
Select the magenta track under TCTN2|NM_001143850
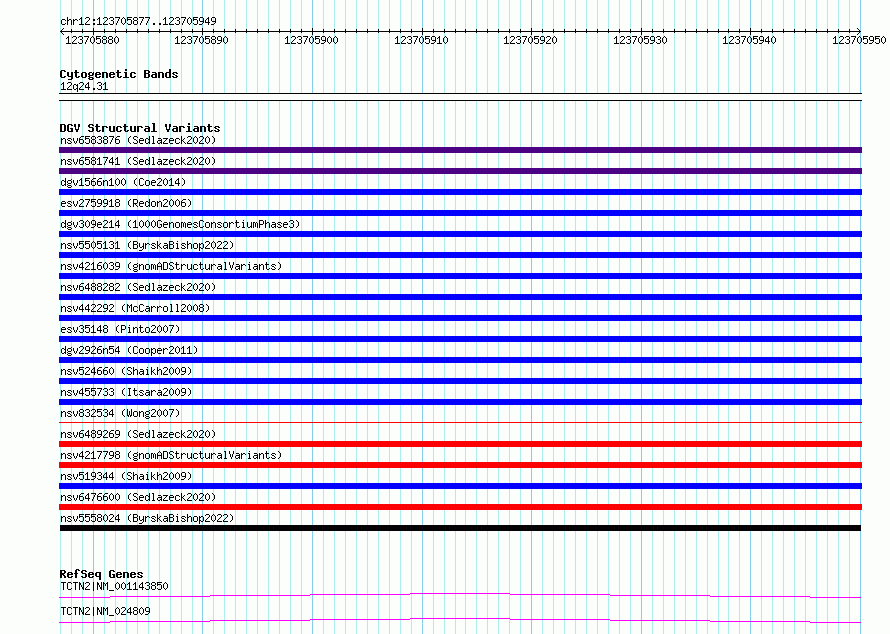[460, 595]
